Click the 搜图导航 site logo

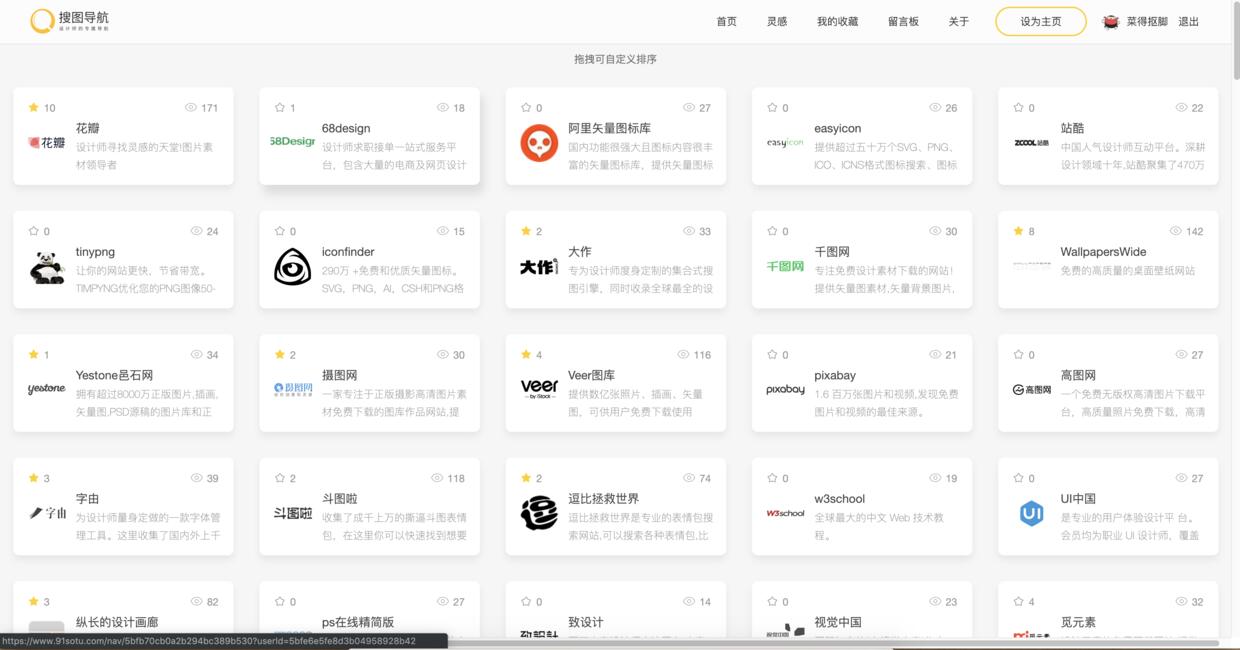pos(69,21)
